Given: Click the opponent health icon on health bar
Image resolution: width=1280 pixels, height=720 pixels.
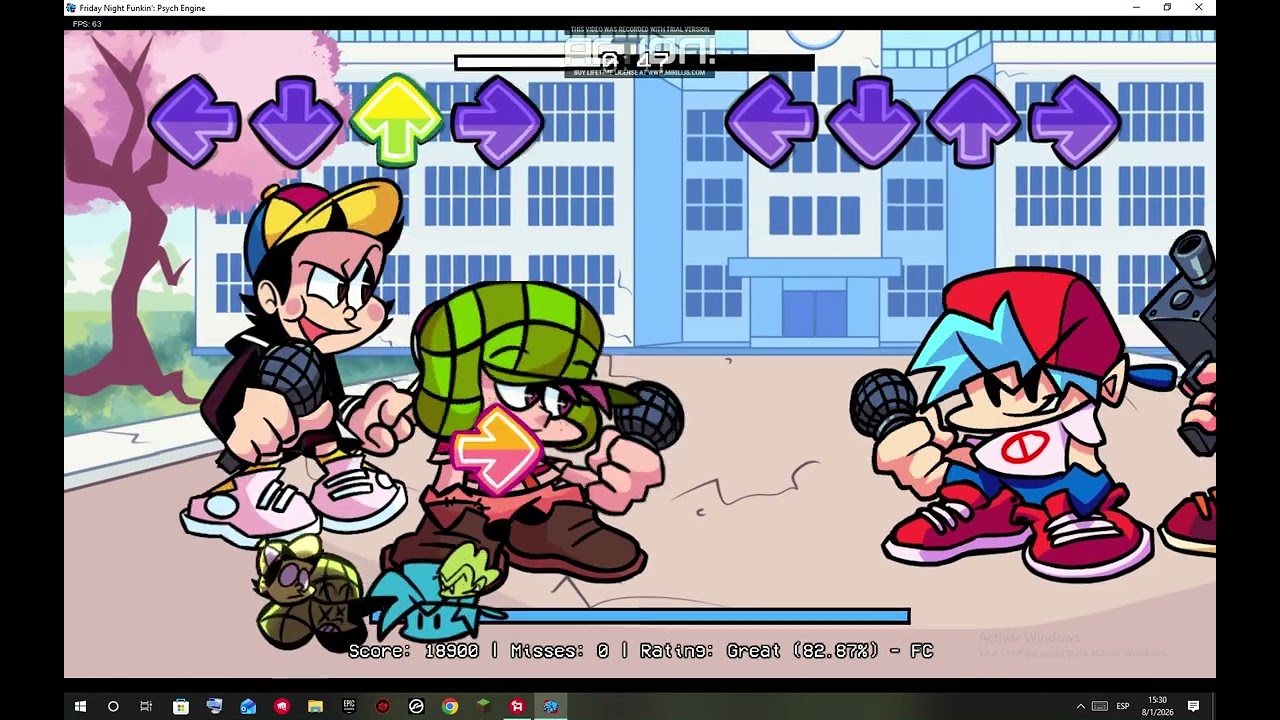Looking at the screenshot, I should click(310, 592).
